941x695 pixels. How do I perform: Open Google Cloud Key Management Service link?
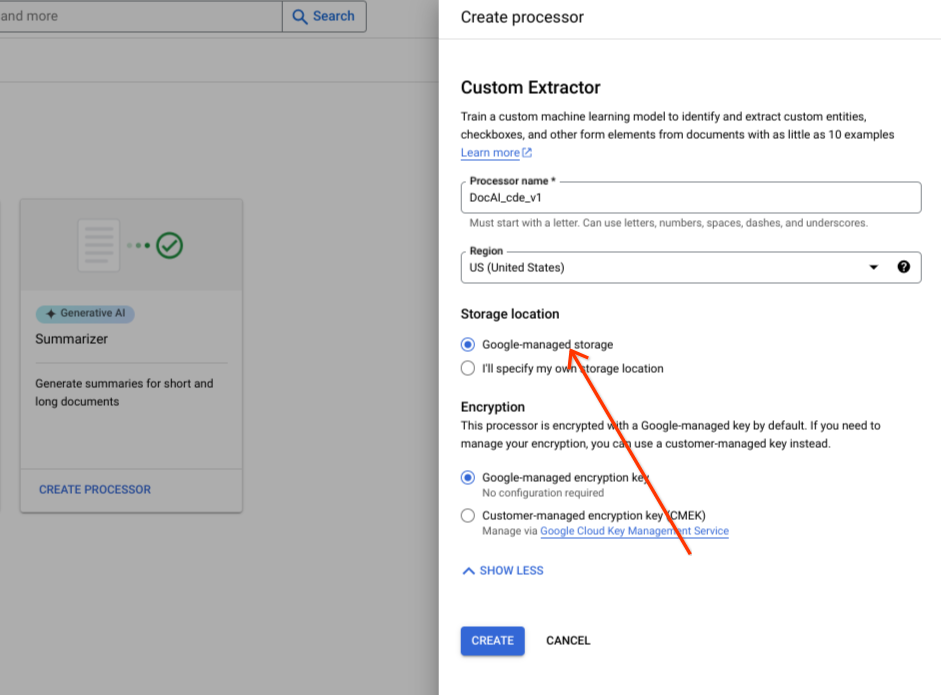[634, 531]
